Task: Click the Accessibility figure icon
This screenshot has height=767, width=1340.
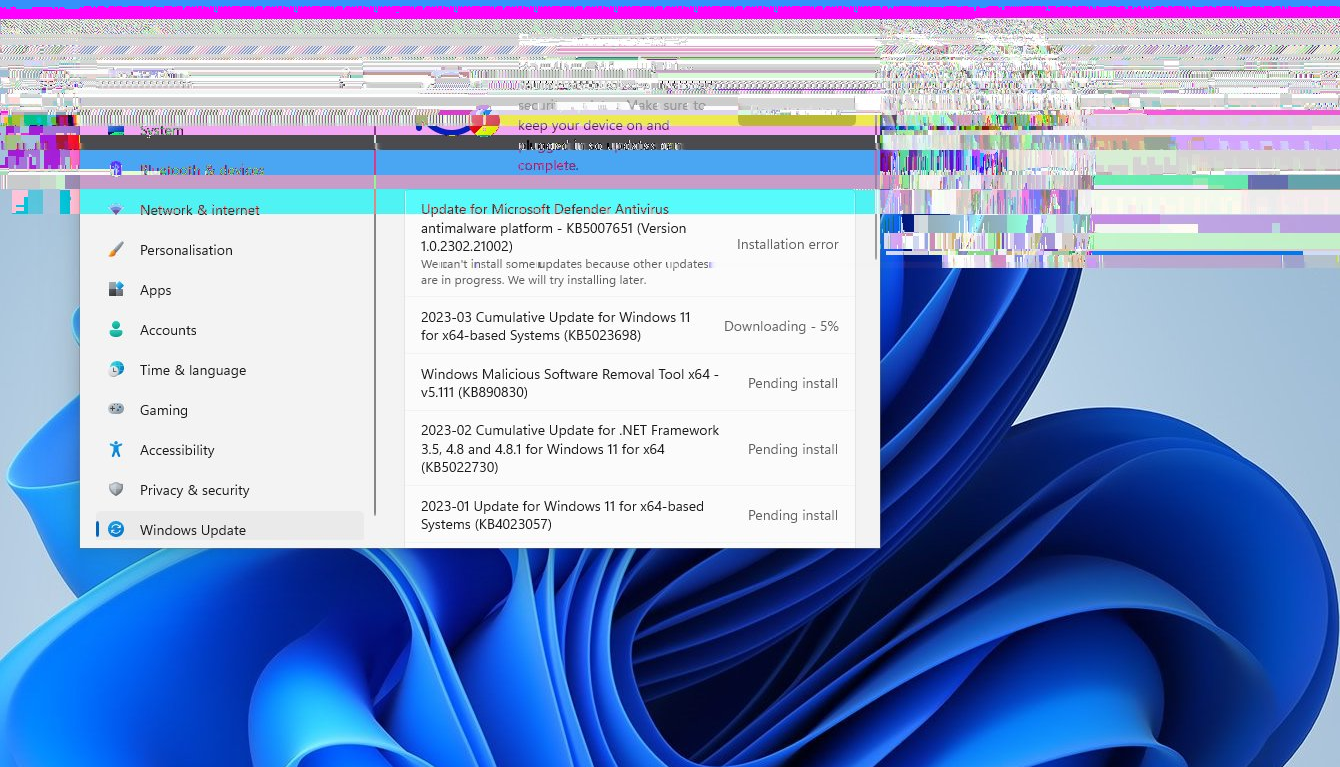Action: [116, 450]
